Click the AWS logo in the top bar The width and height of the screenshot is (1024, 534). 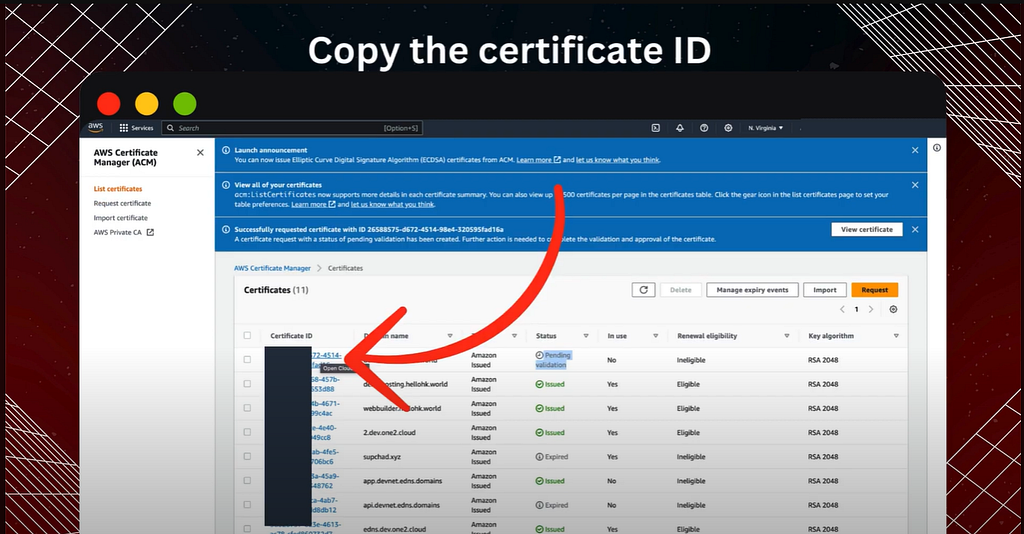(95, 127)
